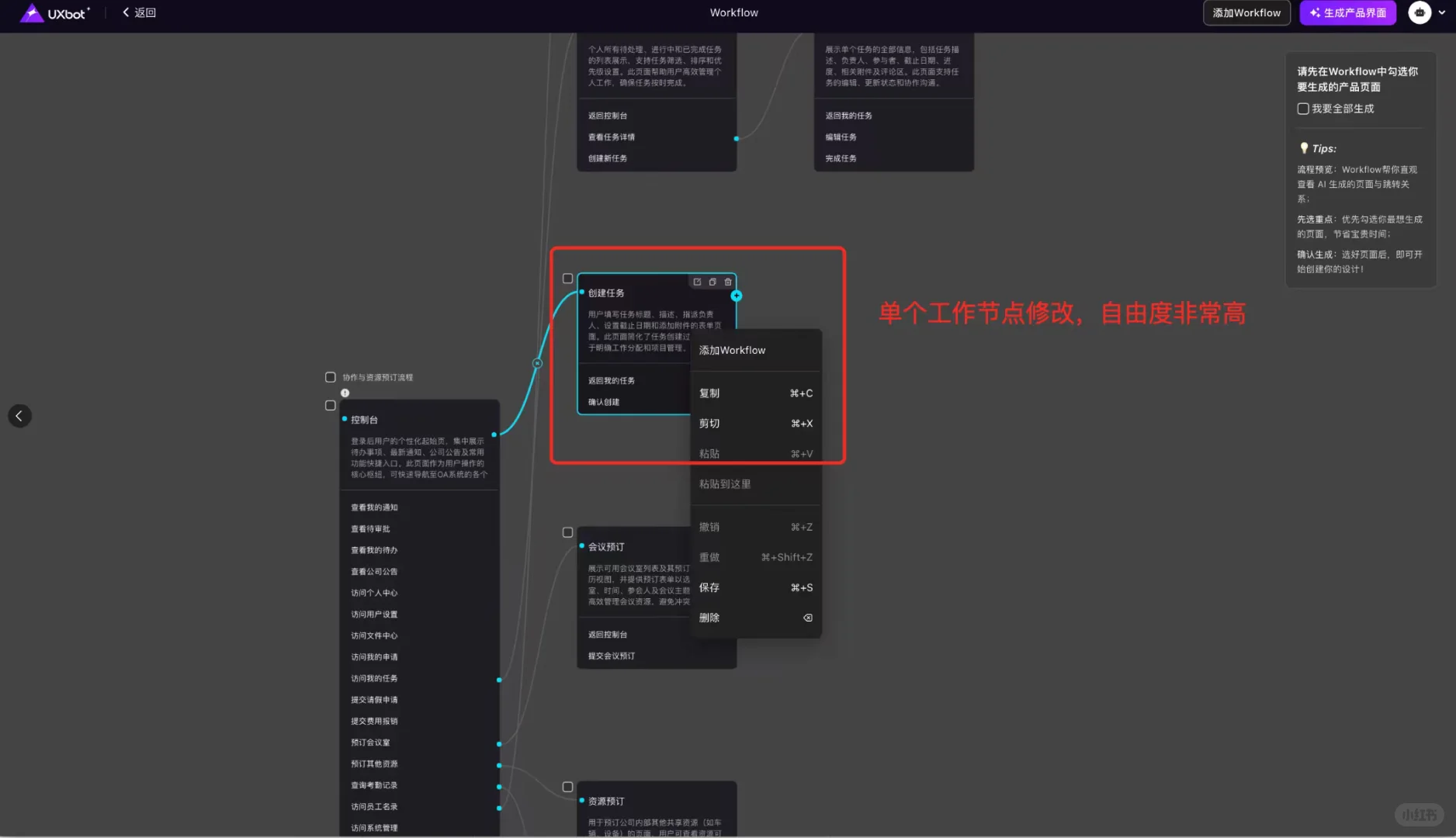The height and width of the screenshot is (838, 1456).
Task: Click the plus connector on 创建任务 node
Action: (x=737, y=296)
